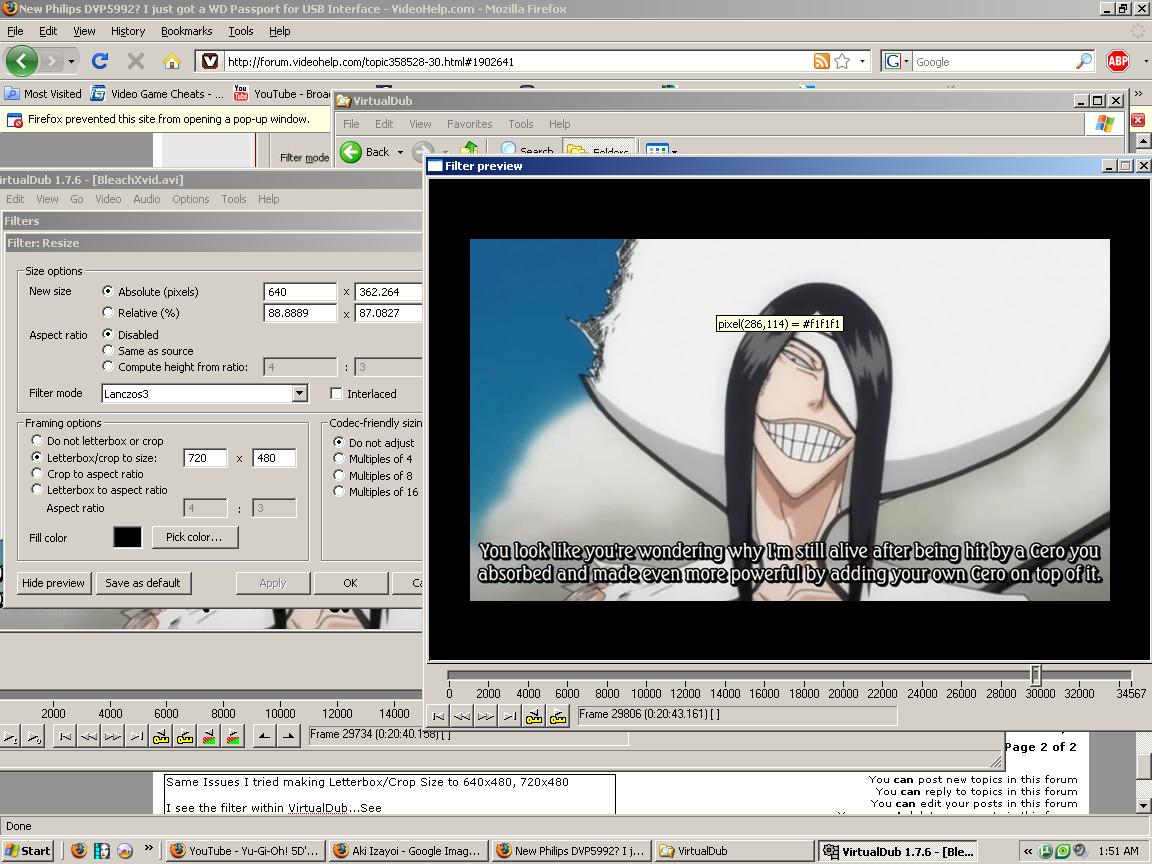Switch to YouTube Yu-Gi-Oh taskbar window

pos(245,851)
